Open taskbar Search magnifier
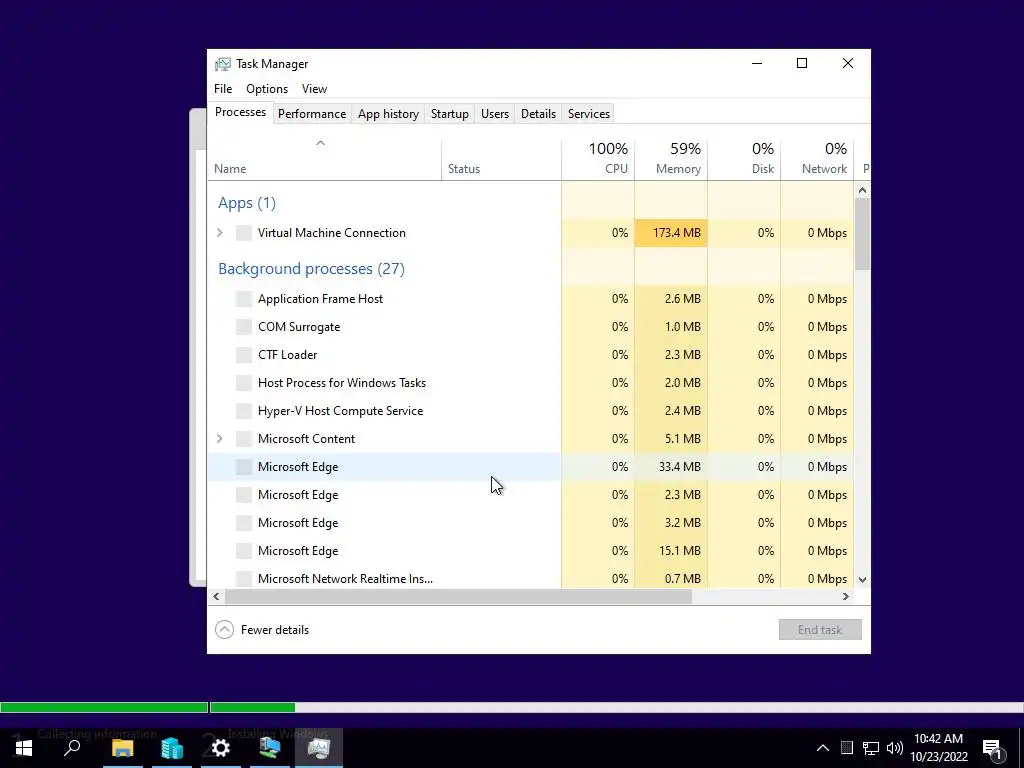 (x=72, y=748)
